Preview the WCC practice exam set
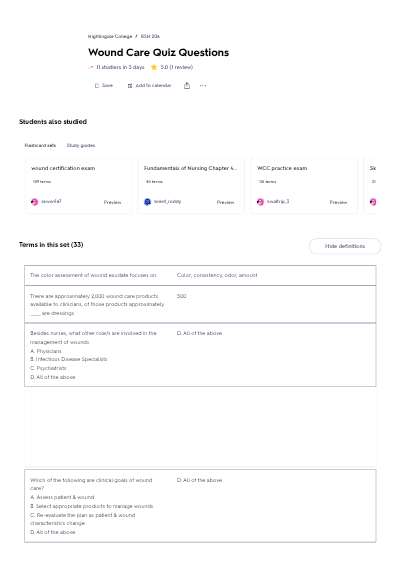 pyautogui.click(x=338, y=202)
